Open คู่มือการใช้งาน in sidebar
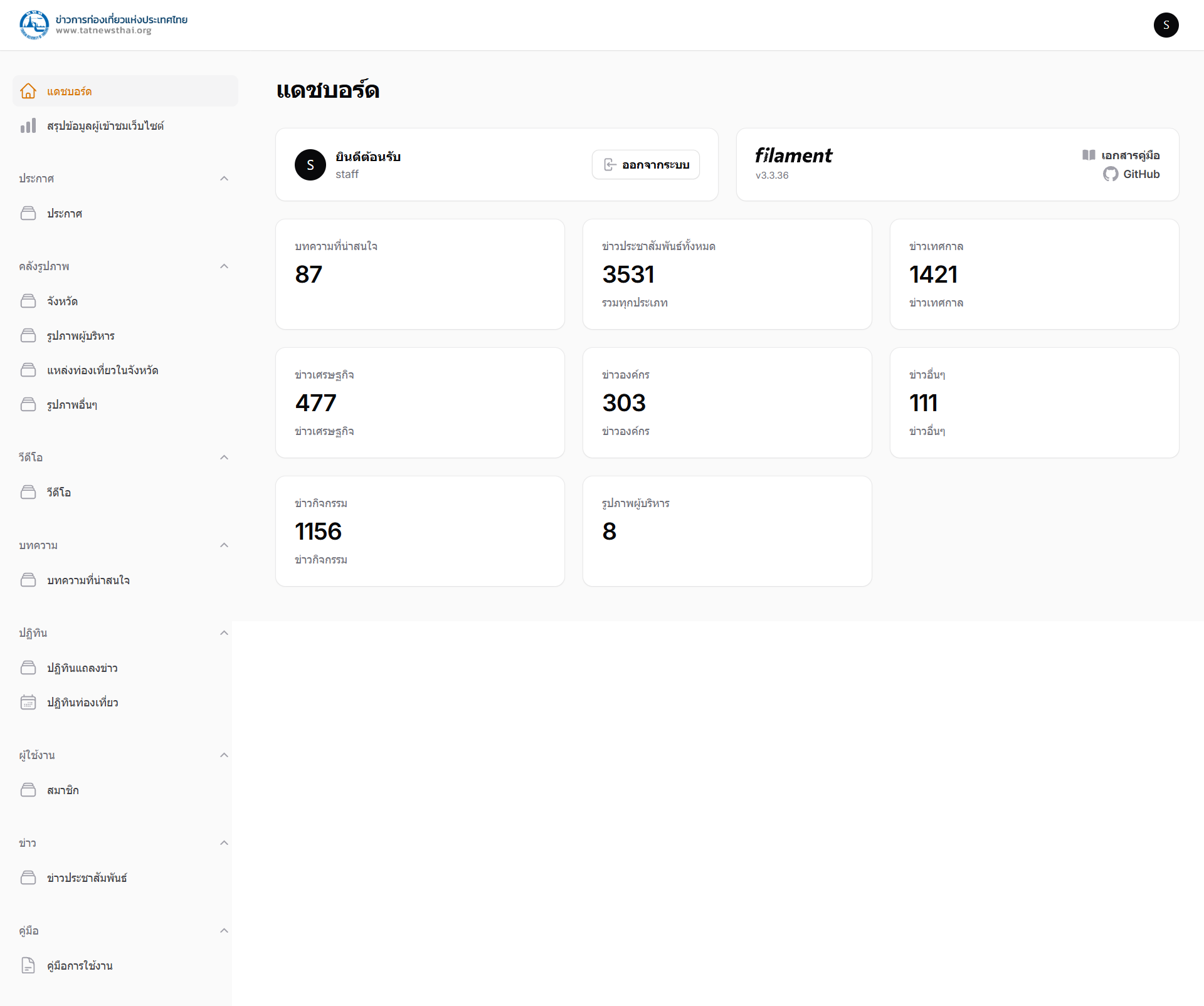 point(125,965)
